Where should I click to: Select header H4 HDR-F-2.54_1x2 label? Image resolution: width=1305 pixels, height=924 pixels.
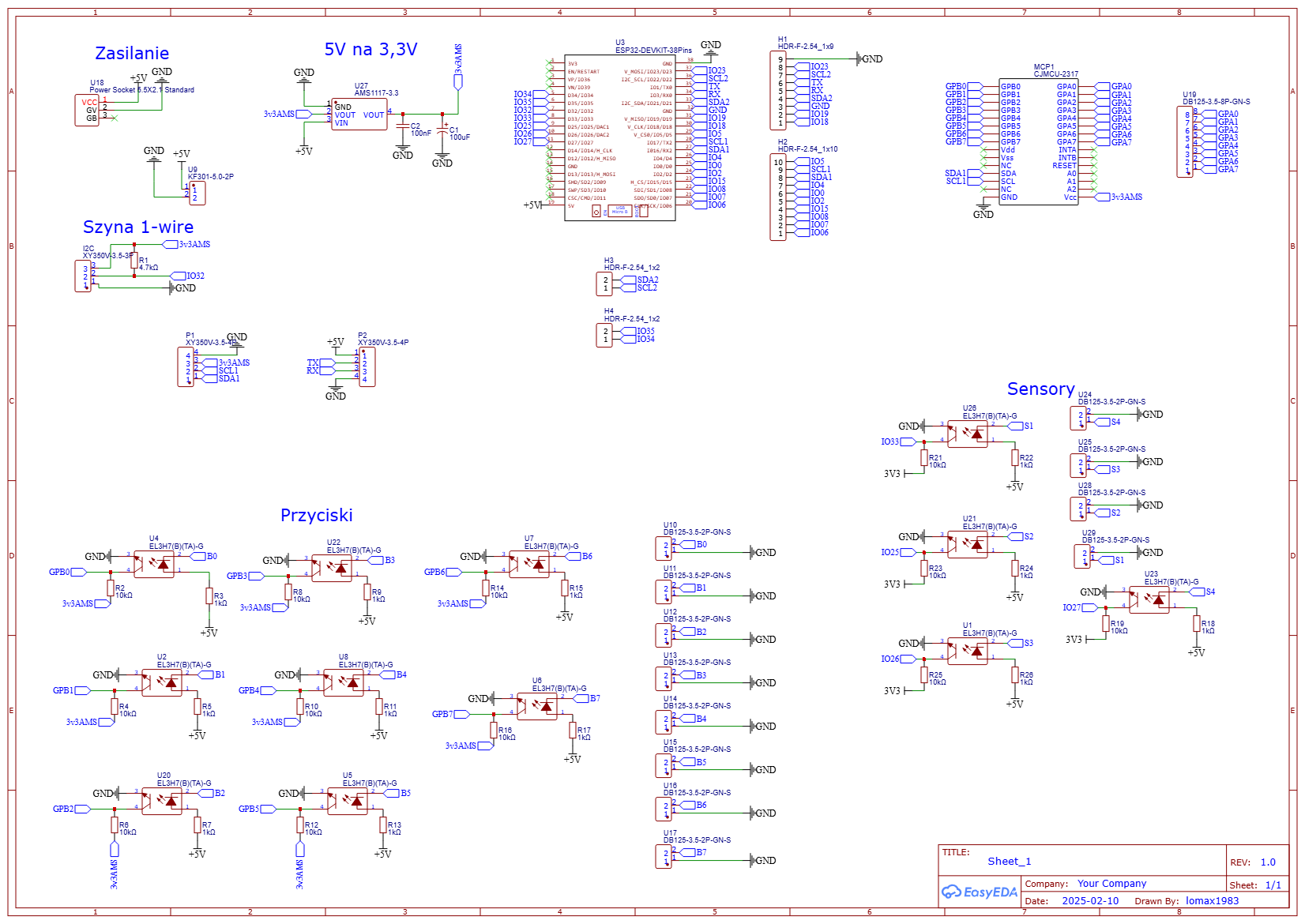point(631,315)
